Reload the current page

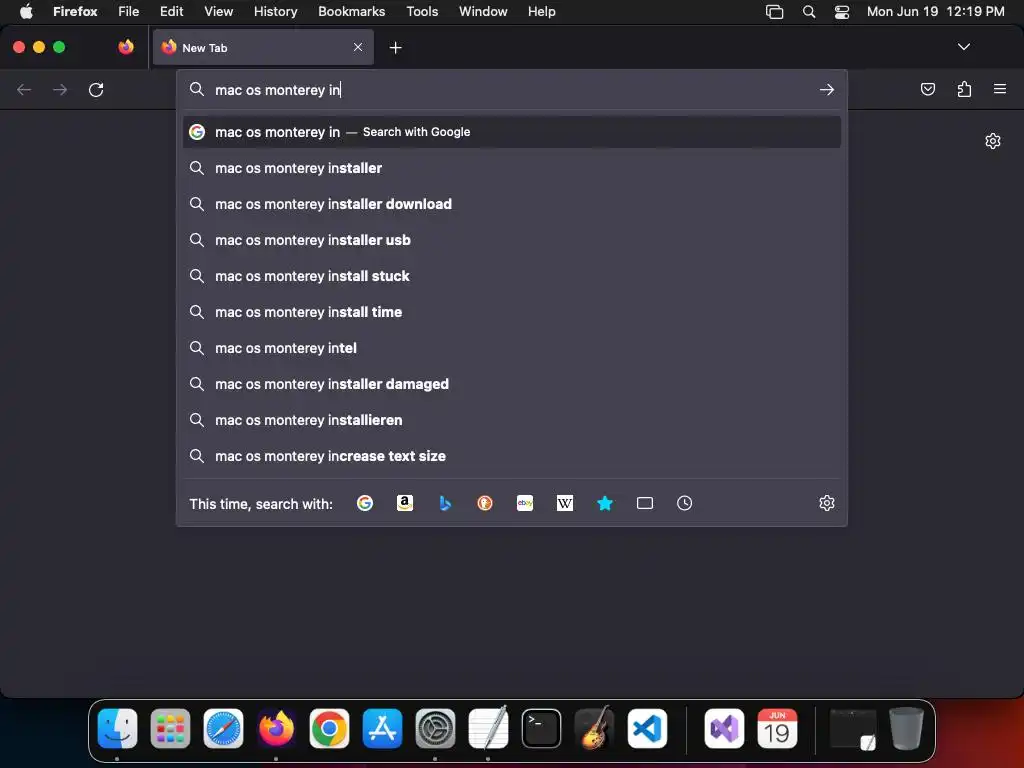pos(96,89)
